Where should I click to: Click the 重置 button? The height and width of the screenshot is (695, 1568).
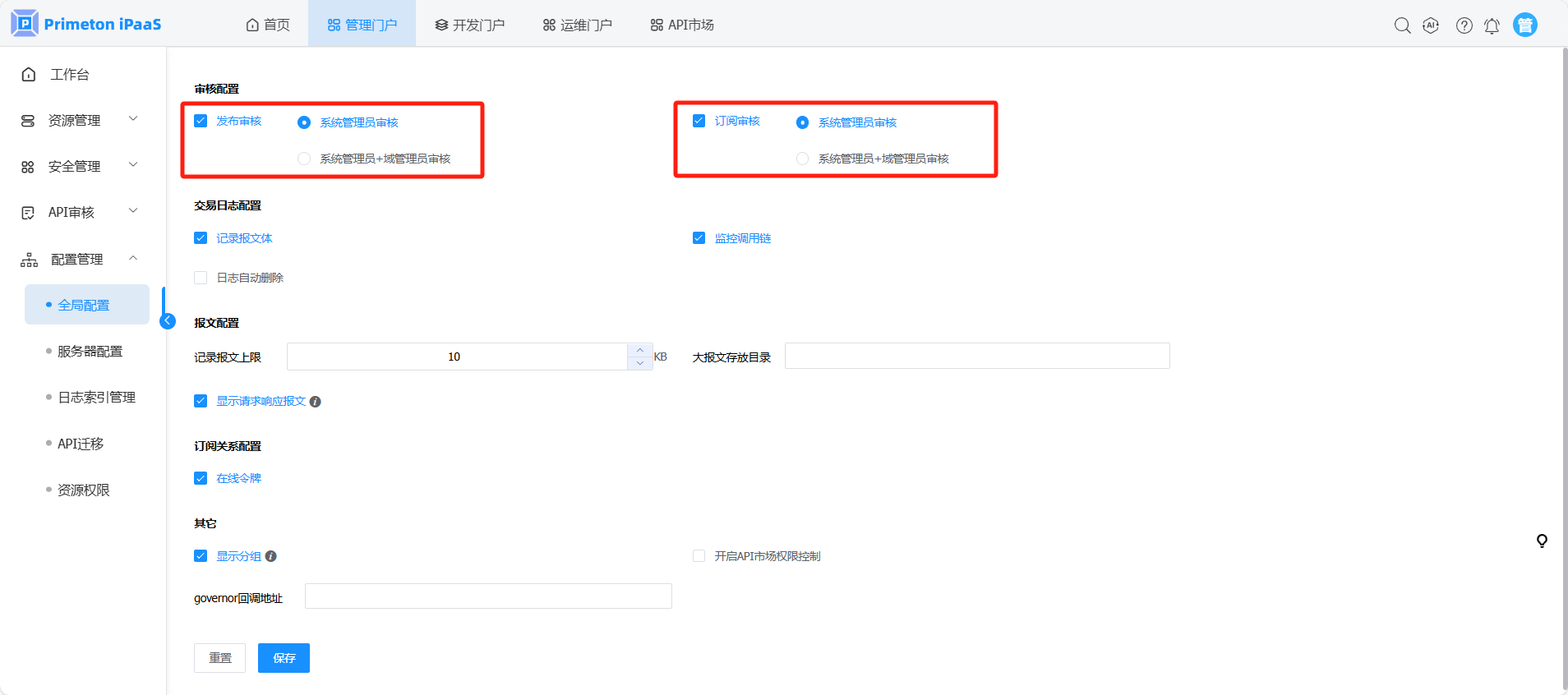pos(219,658)
